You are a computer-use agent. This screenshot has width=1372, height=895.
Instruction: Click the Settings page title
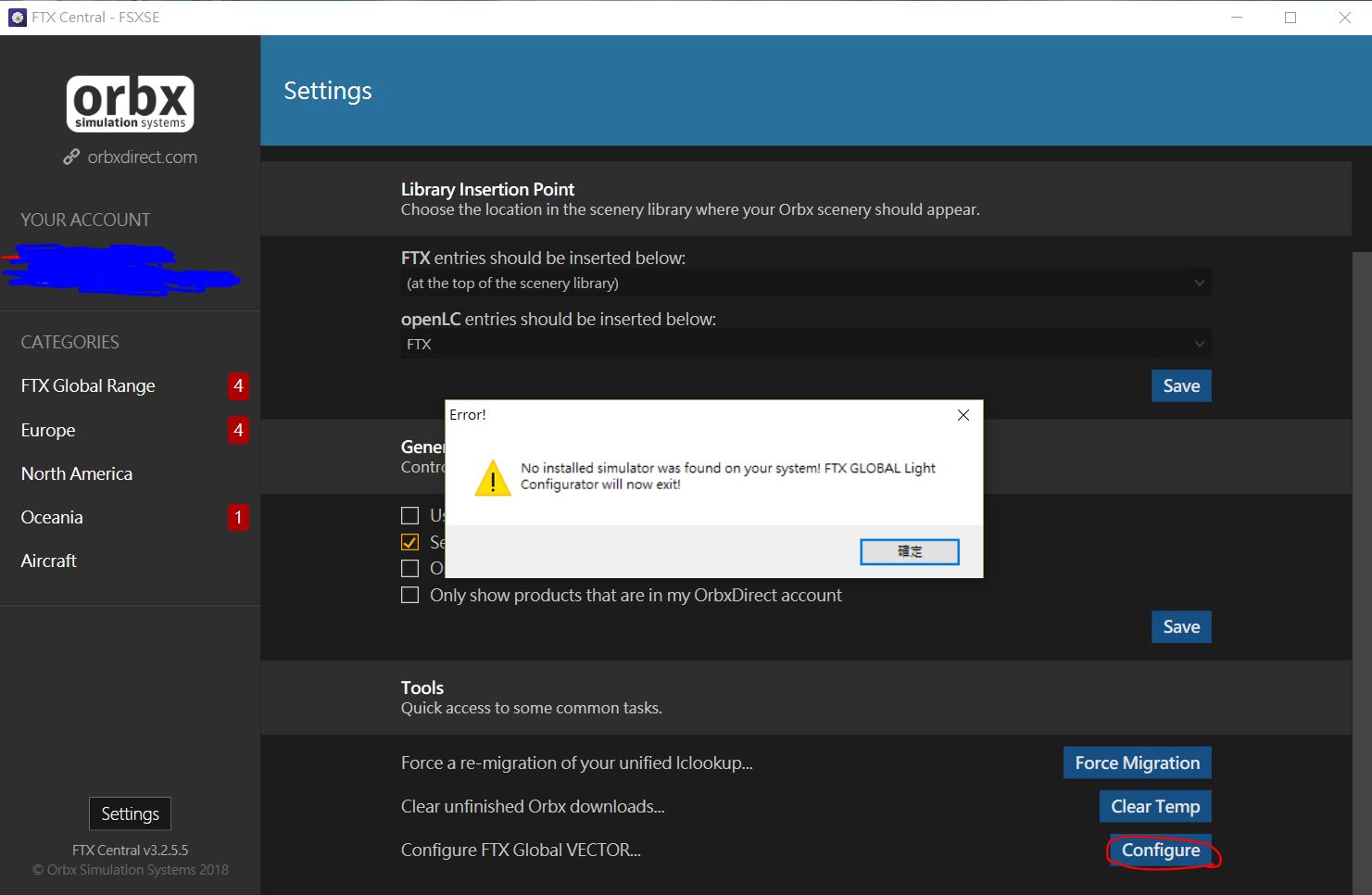pos(328,91)
